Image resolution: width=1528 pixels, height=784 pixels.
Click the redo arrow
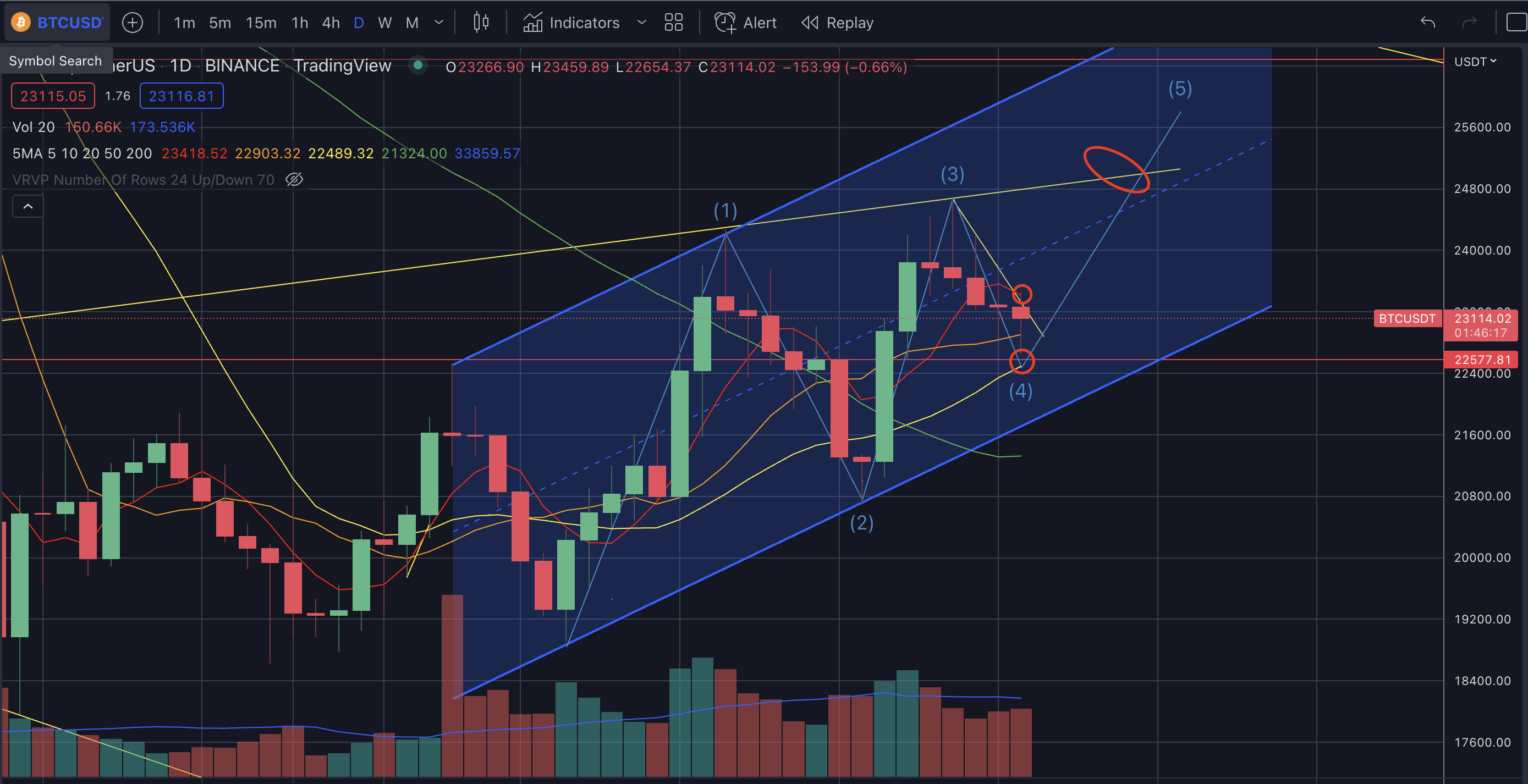click(x=1469, y=23)
